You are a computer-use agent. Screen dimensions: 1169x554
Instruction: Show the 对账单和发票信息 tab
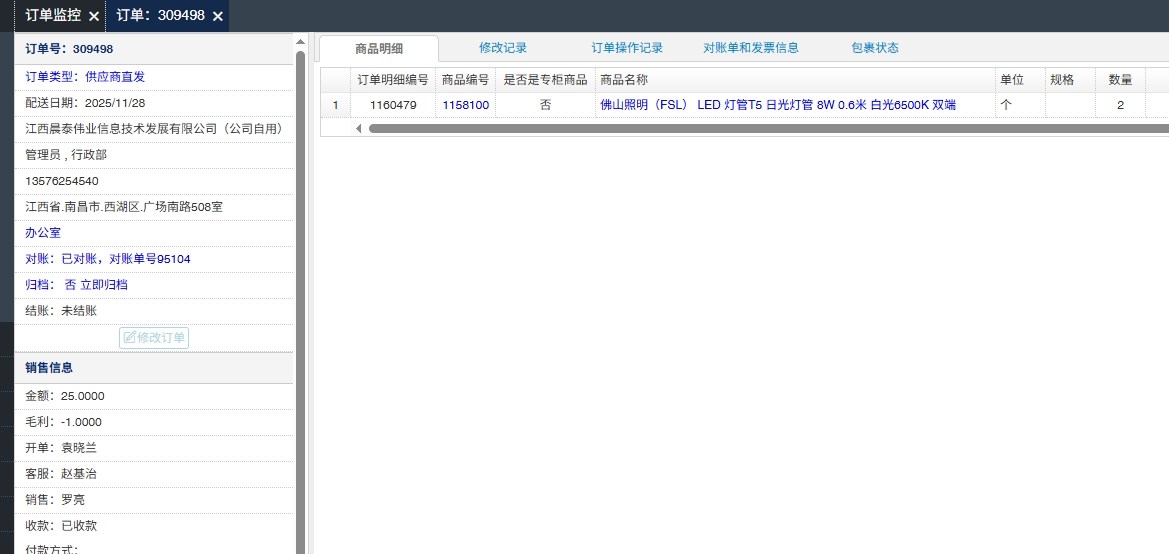coord(751,48)
